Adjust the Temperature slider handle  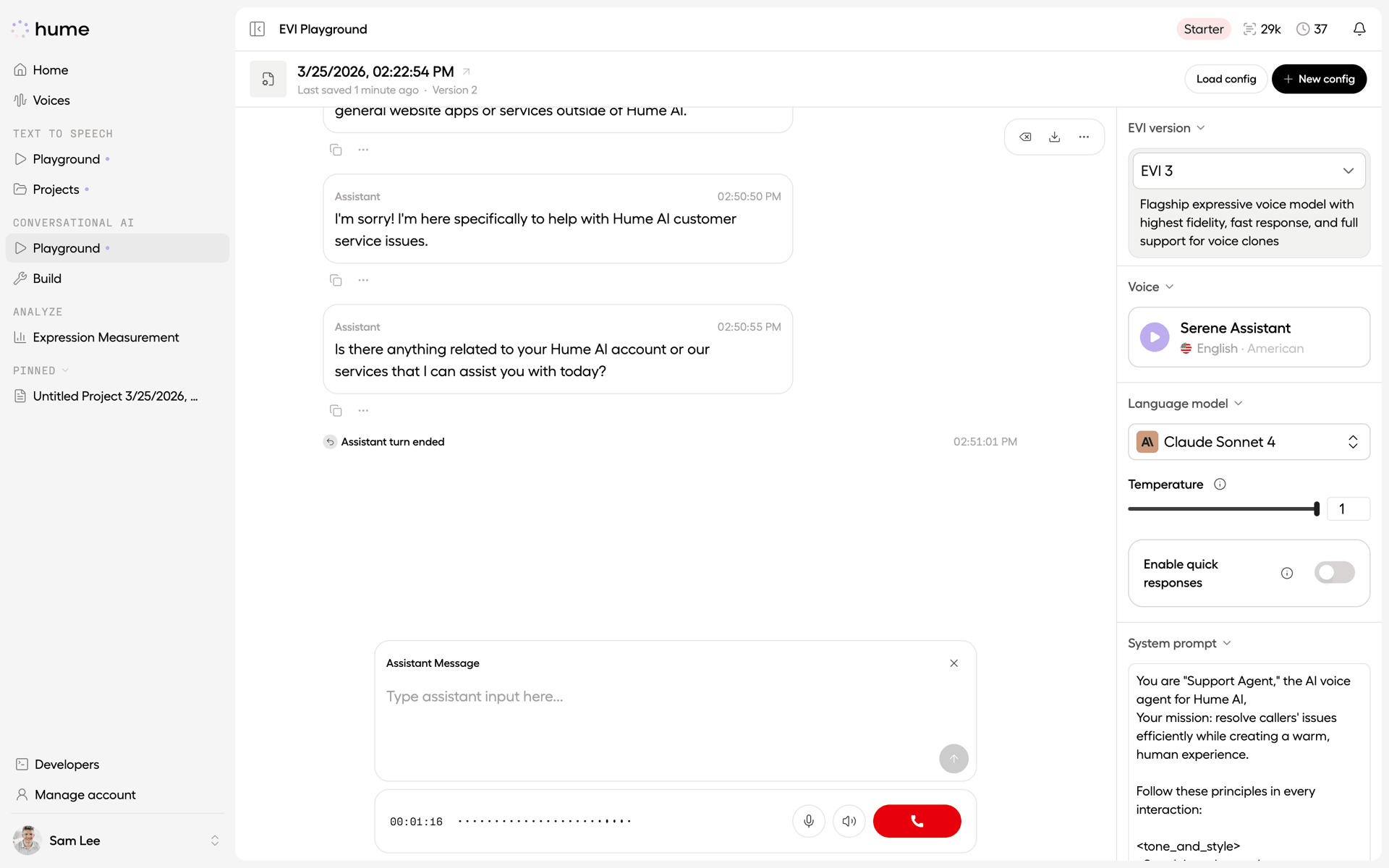pyautogui.click(x=1317, y=509)
